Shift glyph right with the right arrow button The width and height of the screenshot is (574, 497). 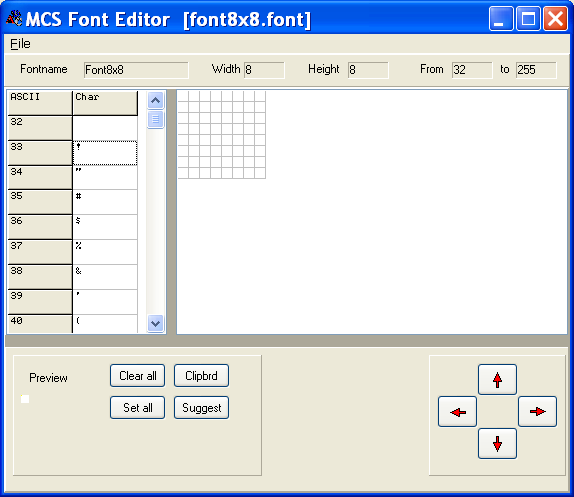click(537, 411)
